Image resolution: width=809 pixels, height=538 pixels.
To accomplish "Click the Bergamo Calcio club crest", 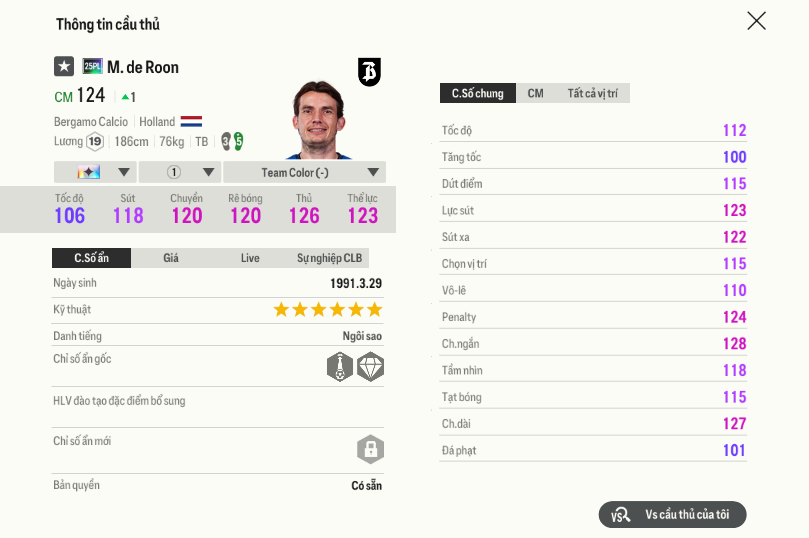I will coord(369,71).
